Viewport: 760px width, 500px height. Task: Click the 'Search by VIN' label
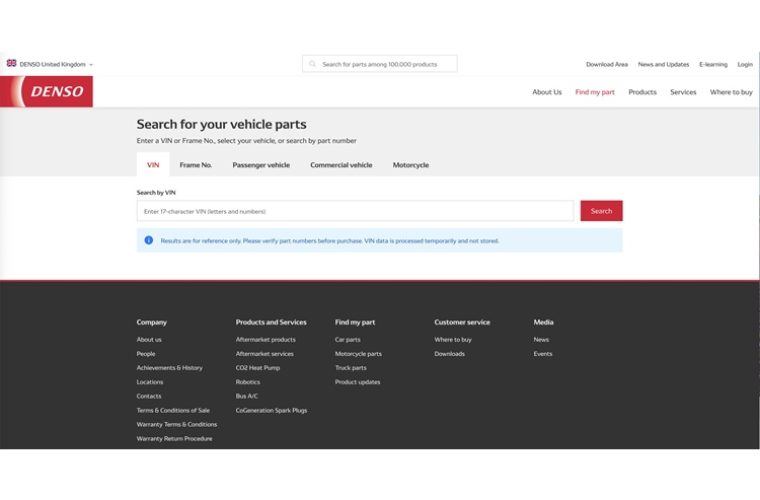point(156,192)
